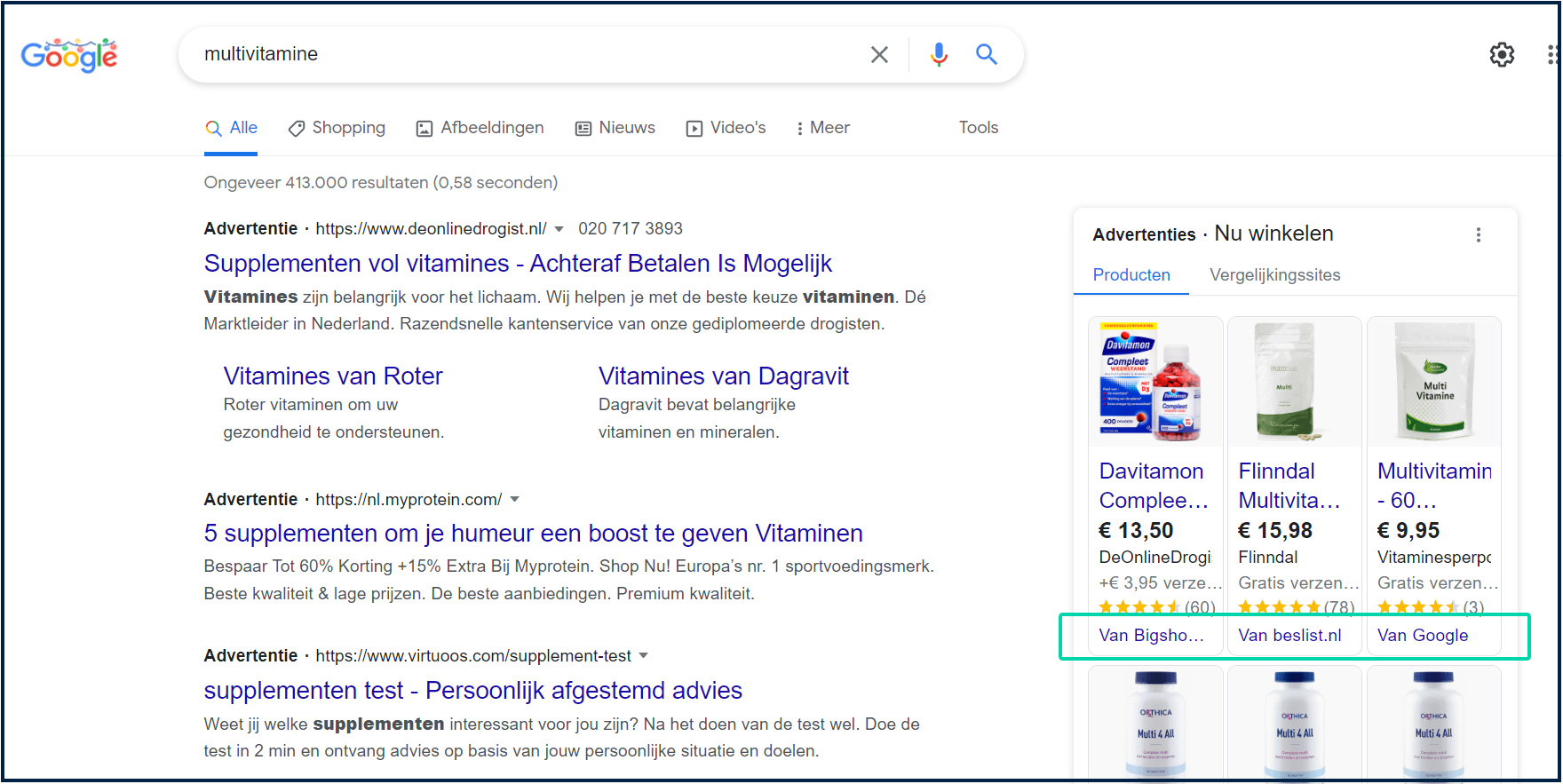Click the Davitamon Compleet product image
The width and height of the screenshot is (1563, 784).
[1155, 382]
